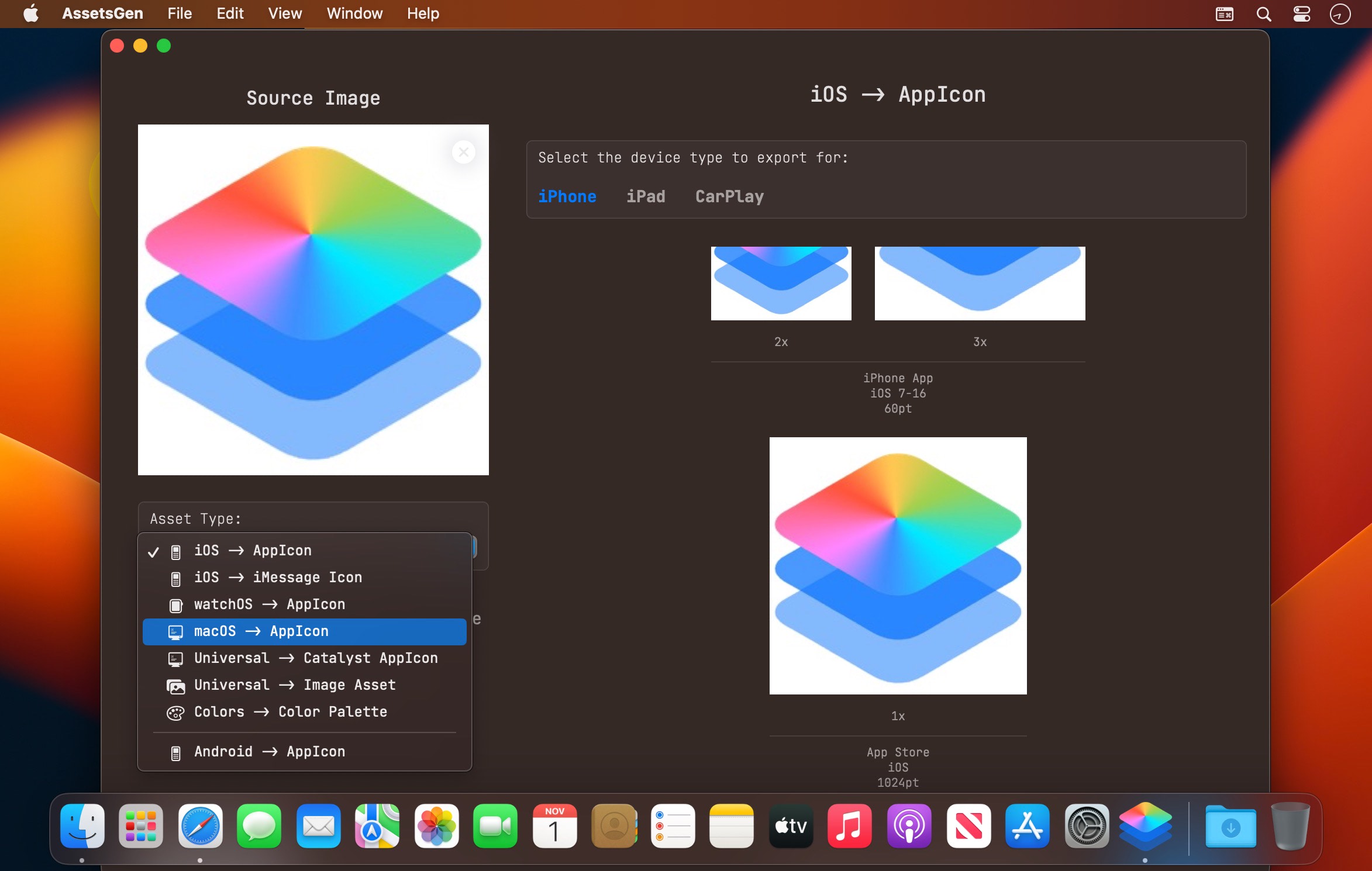Open Control Center in menu bar

point(1301,13)
